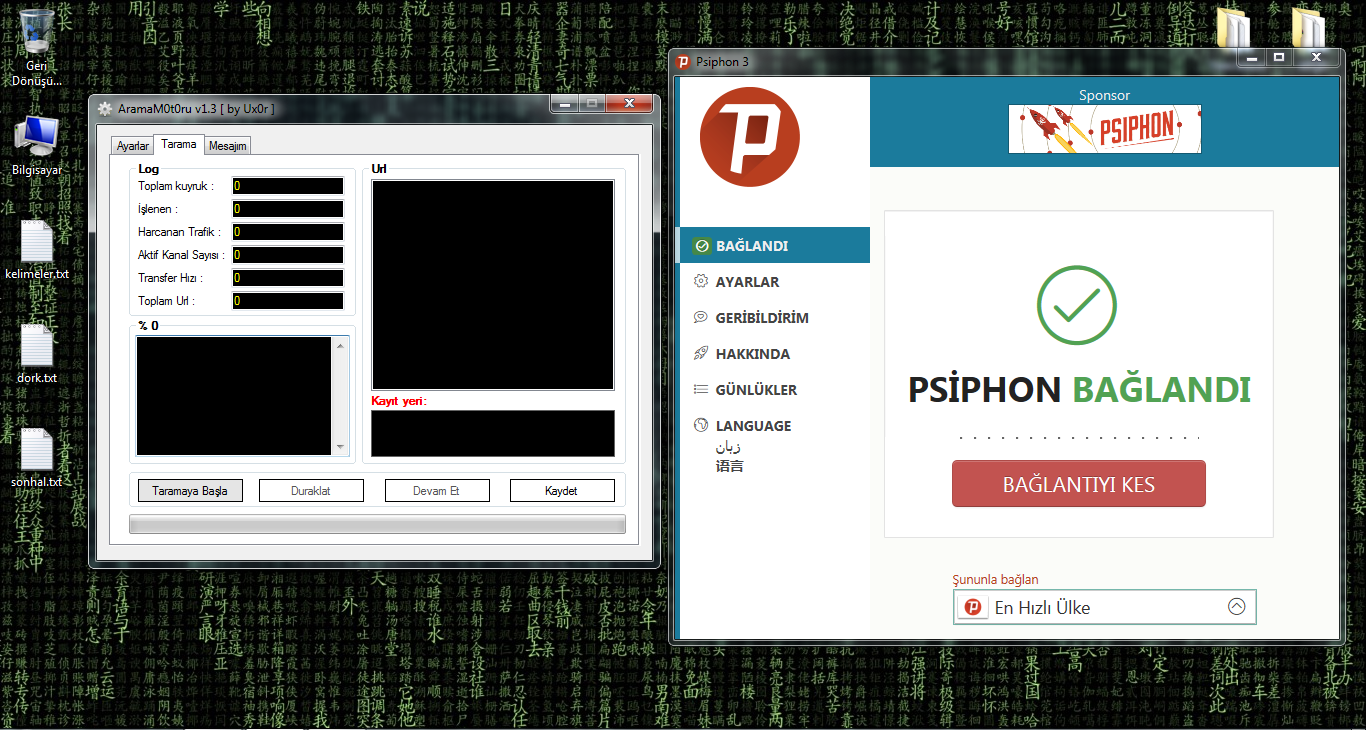Close the Psiphon 3 window

point(1315,58)
